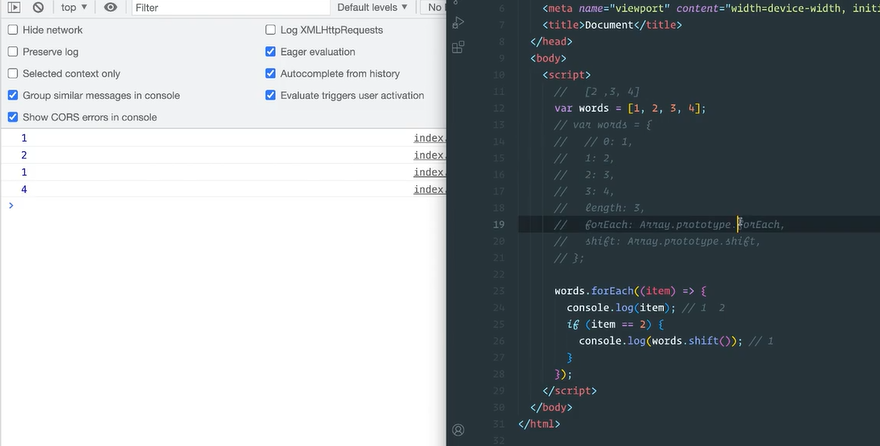Click the var words declaration line
This screenshot has width=880, height=446.
click(630, 108)
